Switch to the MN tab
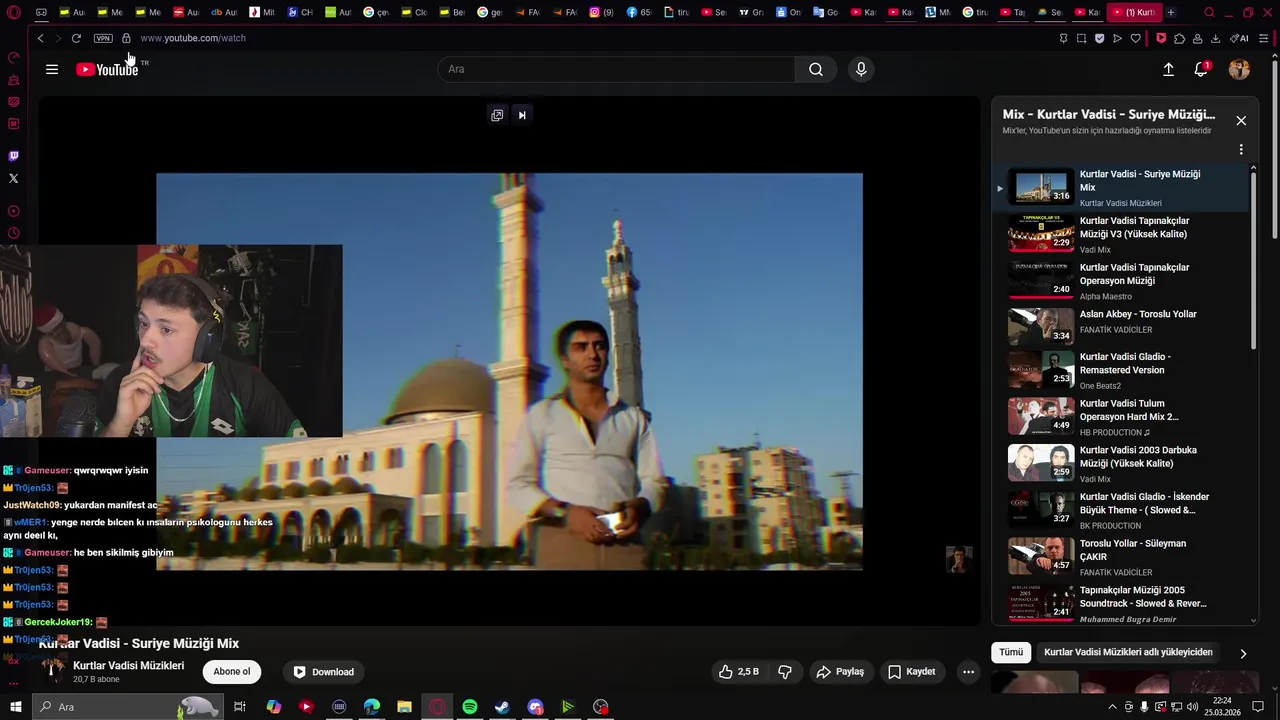 (x=938, y=12)
